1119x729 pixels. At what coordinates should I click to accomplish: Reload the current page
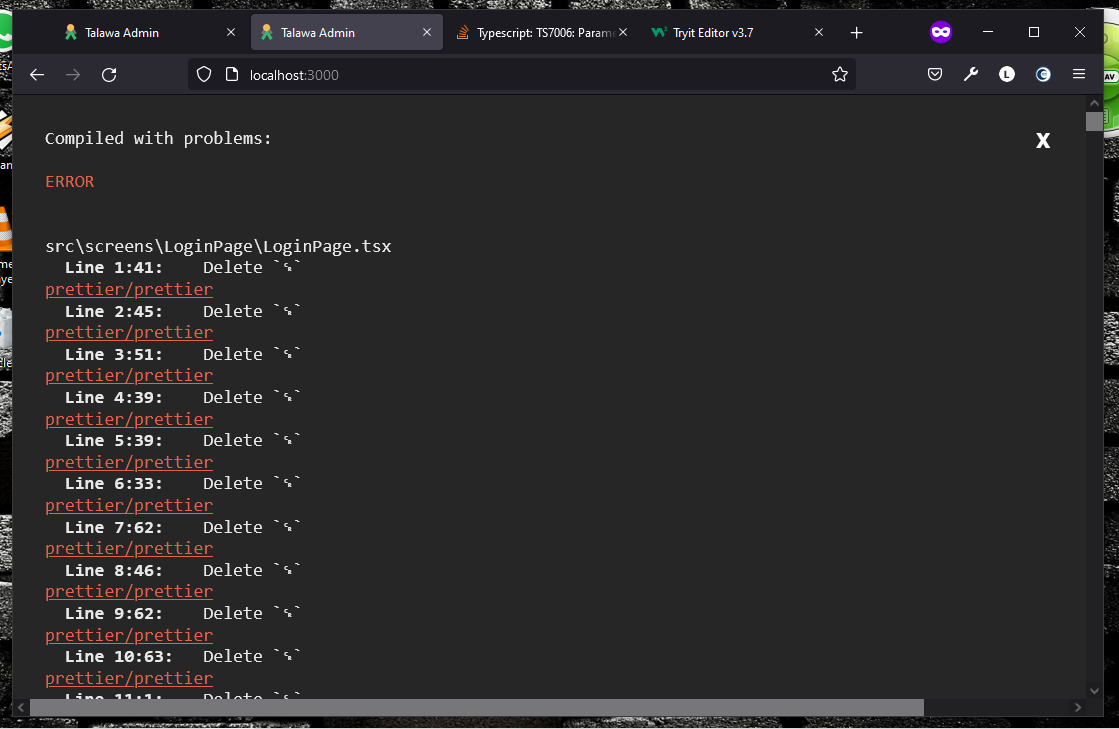tap(109, 75)
